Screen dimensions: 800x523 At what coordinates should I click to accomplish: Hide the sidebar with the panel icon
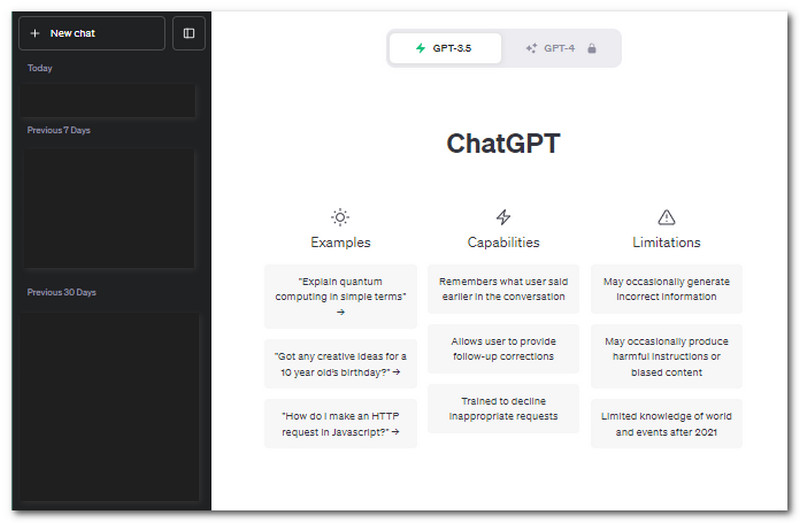pos(189,33)
